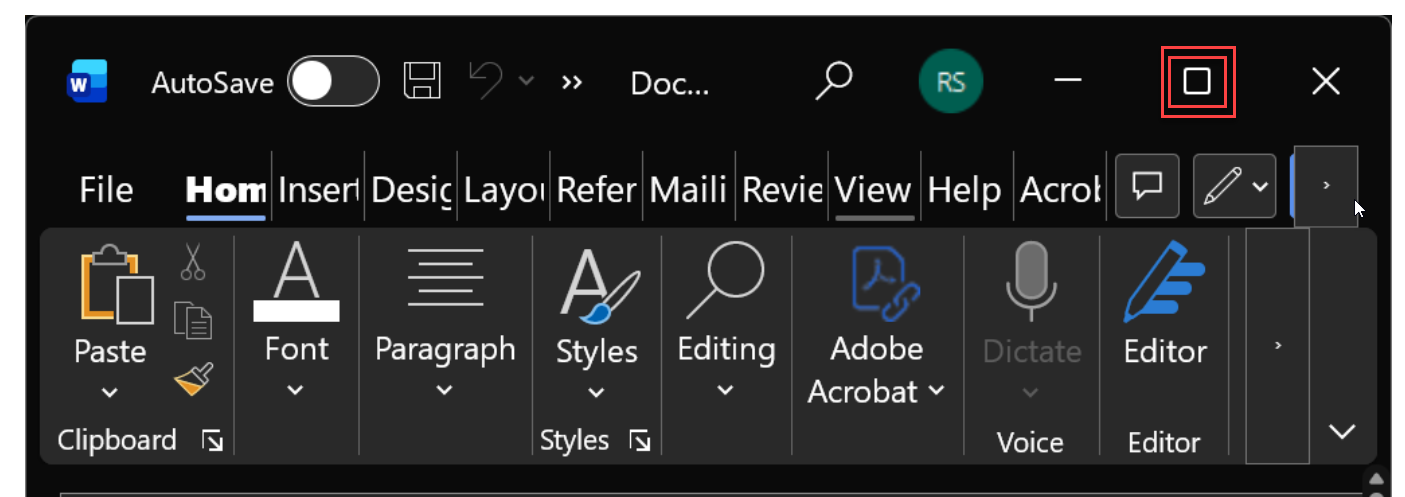The image size is (1405, 497).
Task: Click the Undo arrow icon
Action: 488,81
